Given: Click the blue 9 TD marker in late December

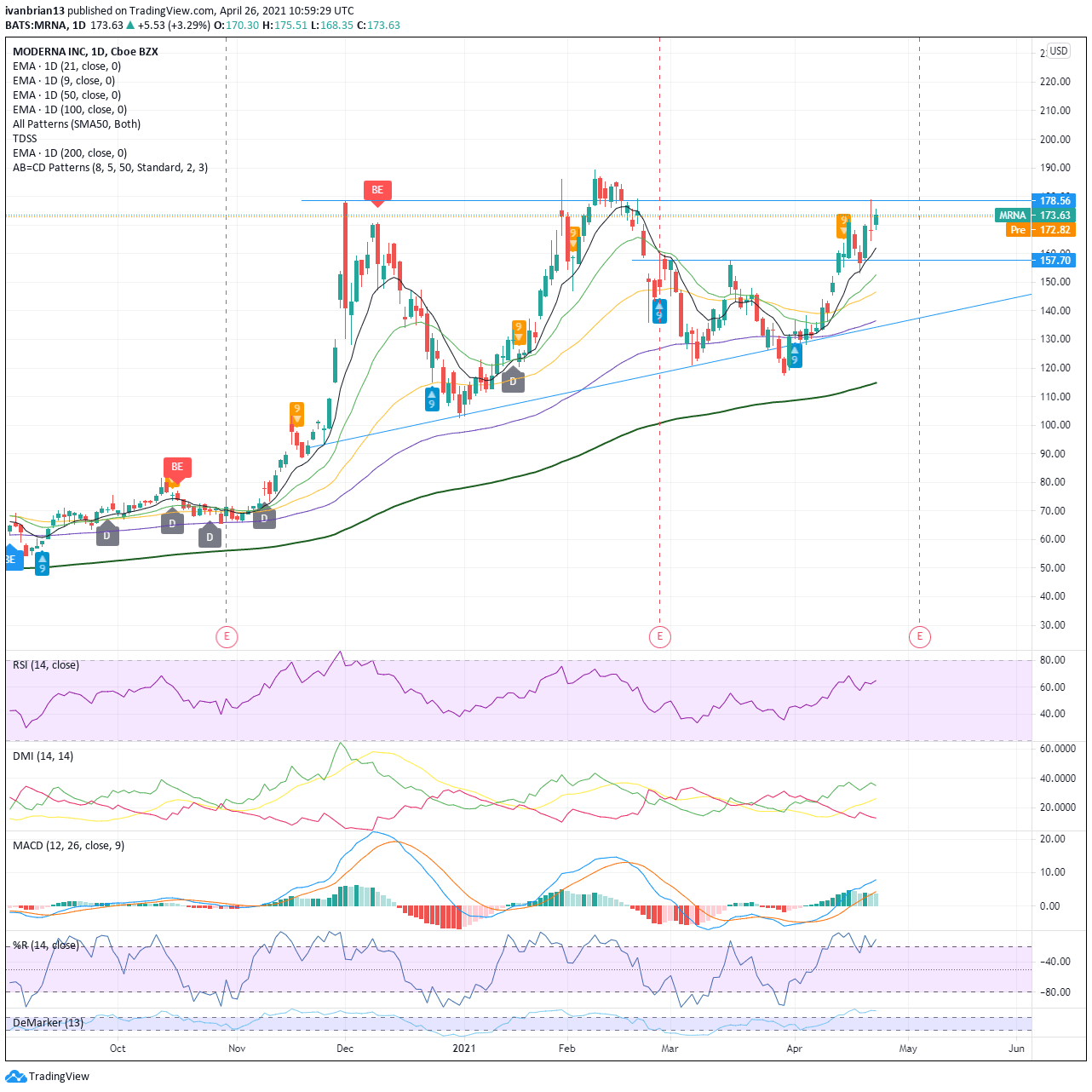Looking at the screenshot, I should (432, 399).
